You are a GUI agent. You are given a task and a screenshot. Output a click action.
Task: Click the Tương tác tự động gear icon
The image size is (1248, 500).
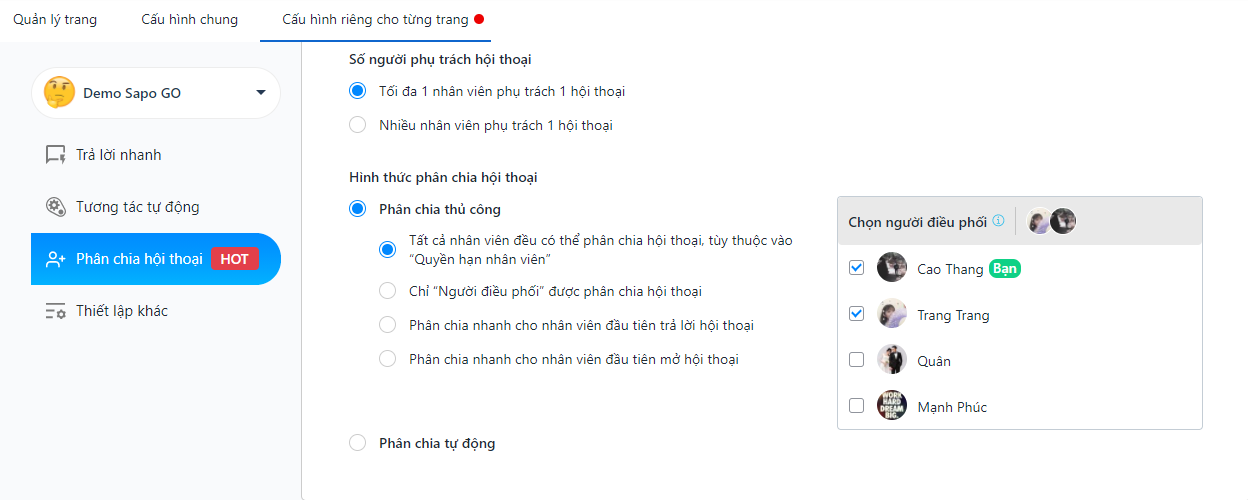[x=56, y=207]
